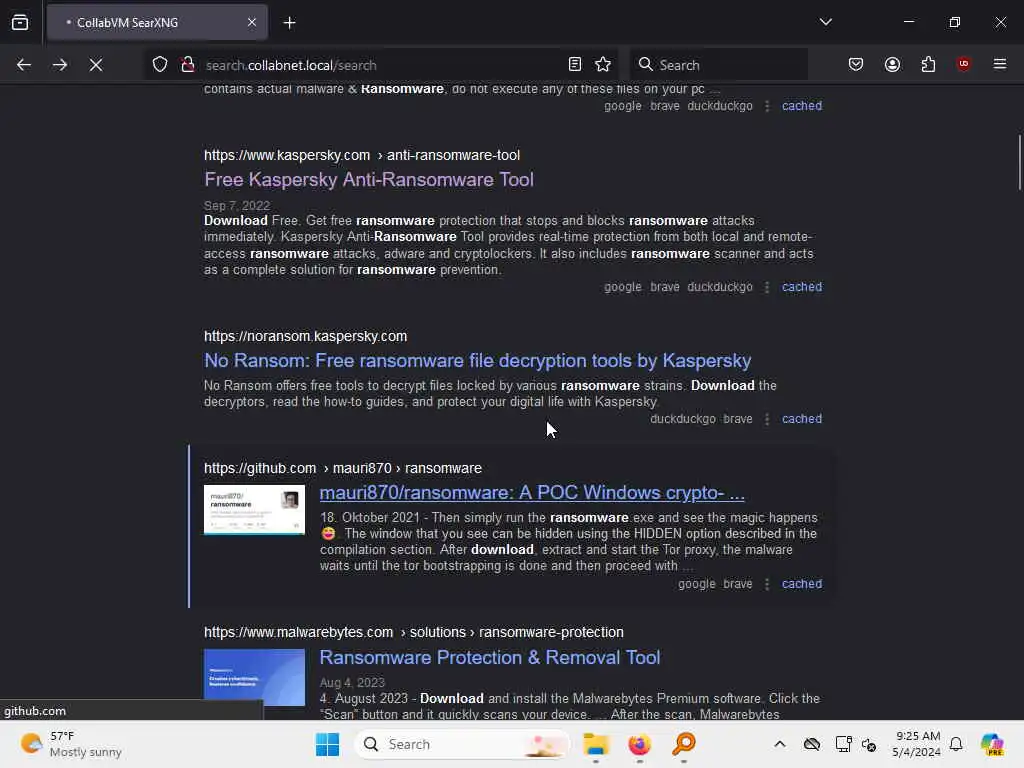Click the search.collabnet.local address bar

coord(382,65)
